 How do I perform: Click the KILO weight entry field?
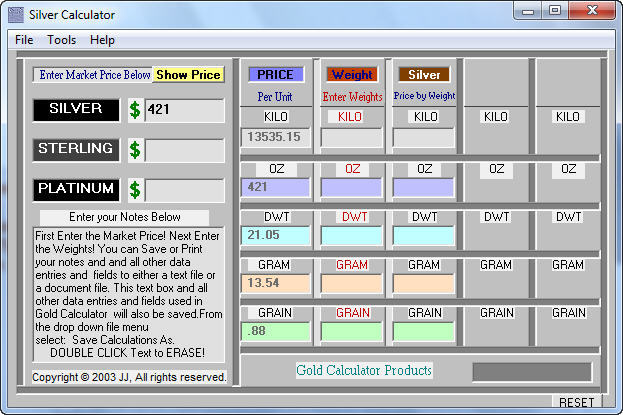[350, 137]
